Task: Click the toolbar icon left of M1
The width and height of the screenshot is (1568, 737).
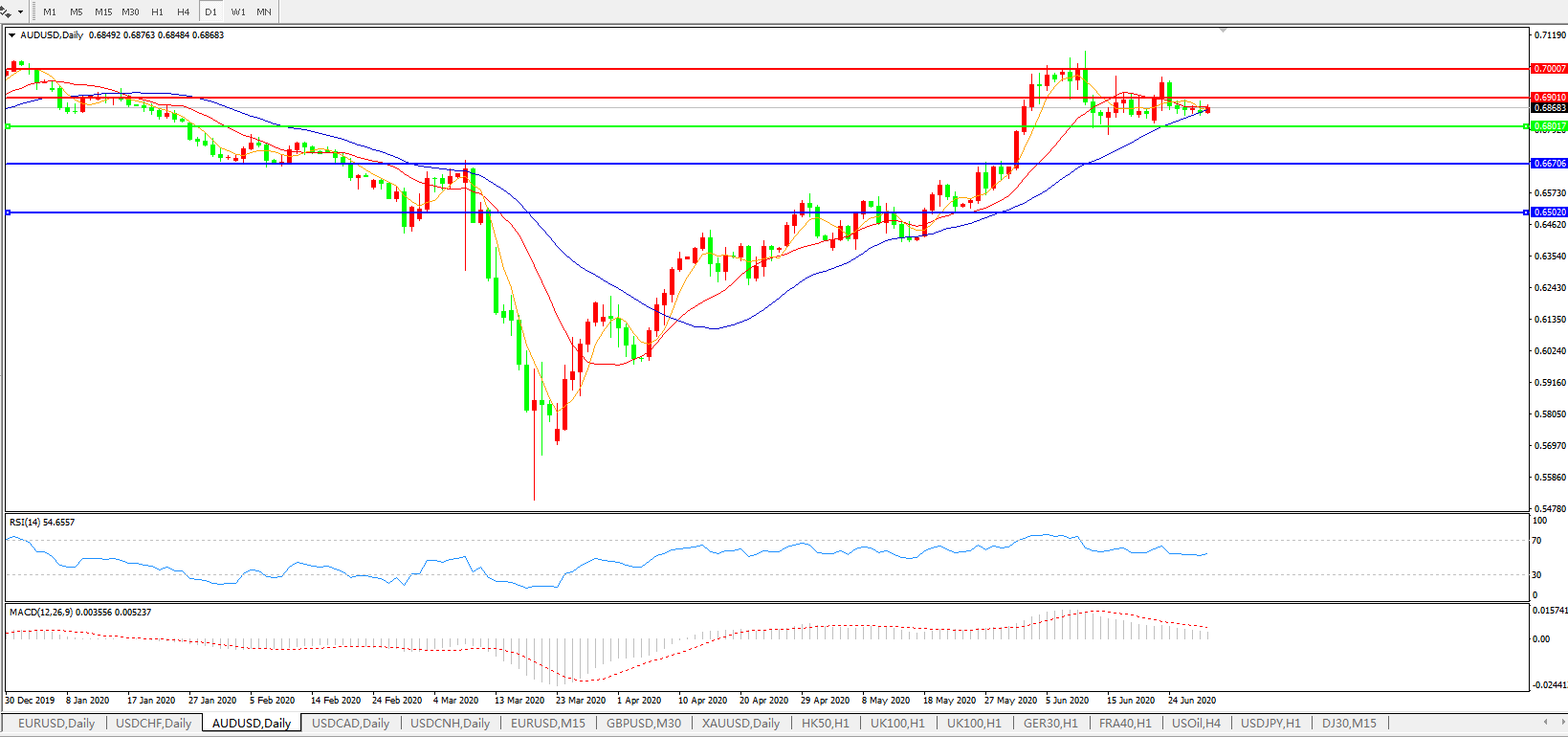Action: 6,11
